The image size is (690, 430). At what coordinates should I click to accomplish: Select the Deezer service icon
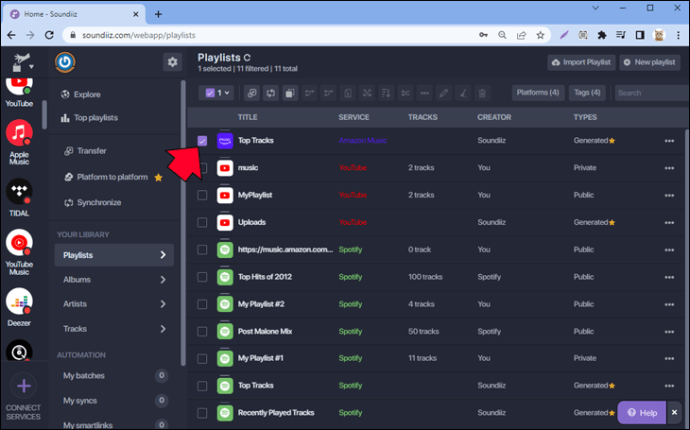pos(19,301)
